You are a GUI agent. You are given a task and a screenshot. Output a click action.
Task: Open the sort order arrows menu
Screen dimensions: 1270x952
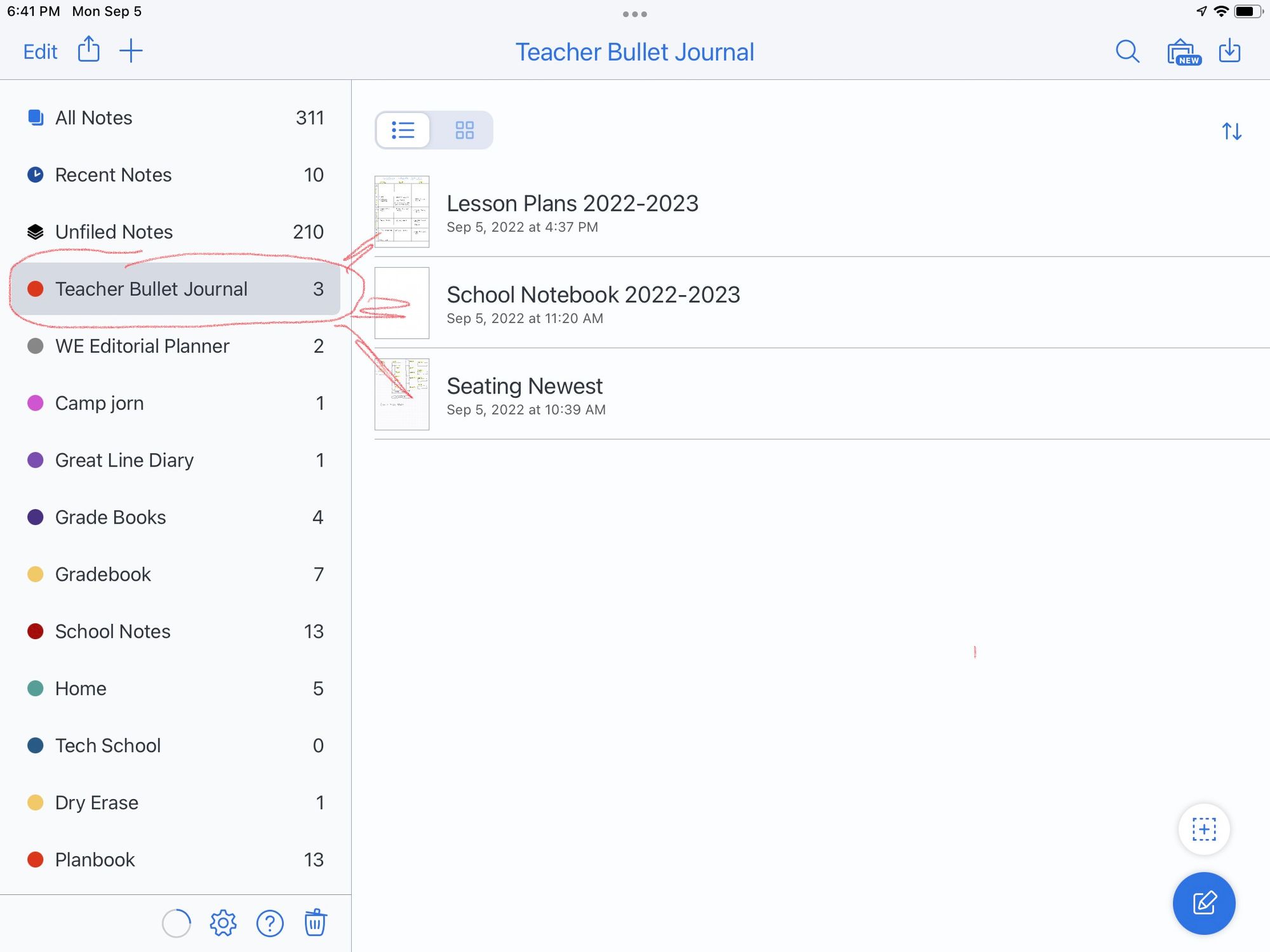click(1231, 131)
